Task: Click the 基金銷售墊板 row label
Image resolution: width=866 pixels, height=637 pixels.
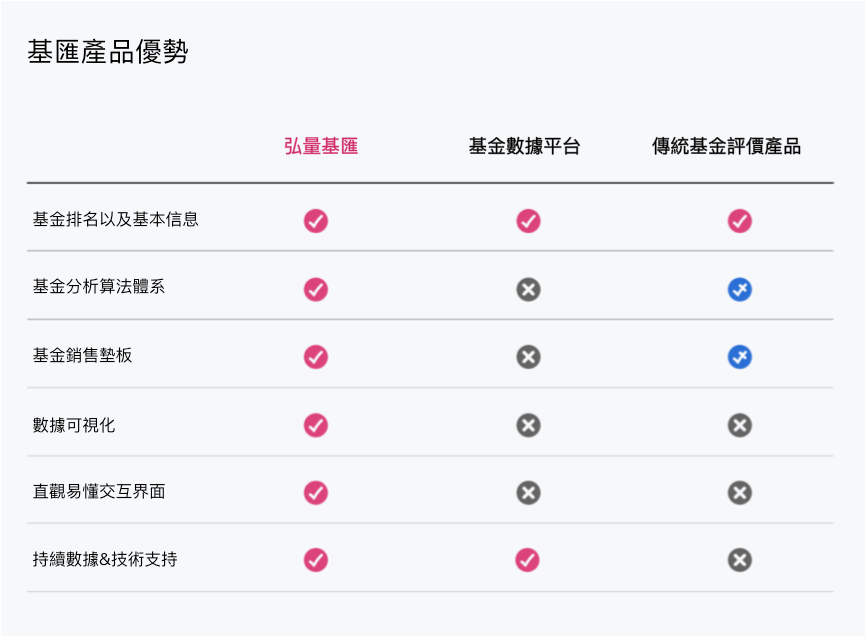Action: coord(82,355)
